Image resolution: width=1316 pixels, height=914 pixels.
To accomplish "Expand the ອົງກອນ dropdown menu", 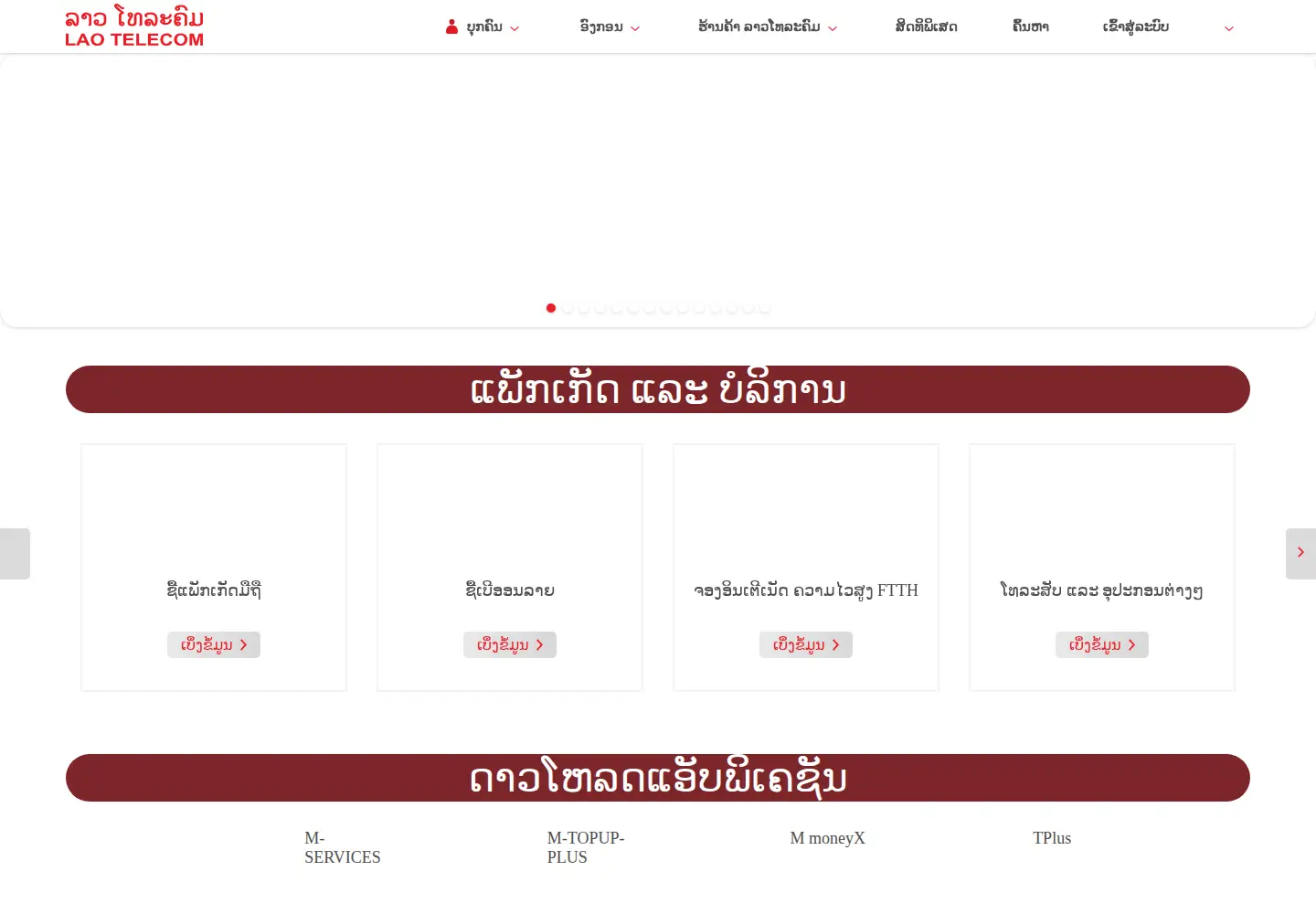I will click(610, 27).
